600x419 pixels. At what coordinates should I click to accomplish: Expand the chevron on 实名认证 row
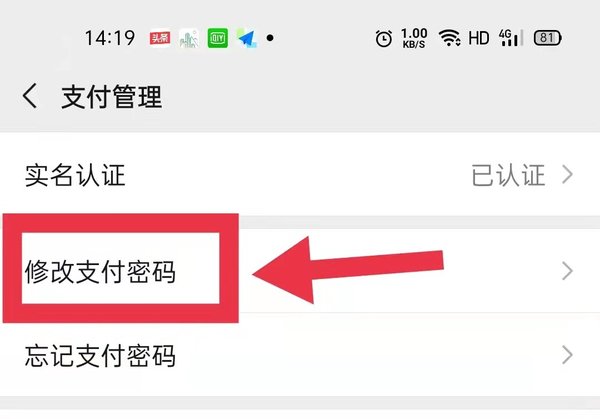coord(567,174)
